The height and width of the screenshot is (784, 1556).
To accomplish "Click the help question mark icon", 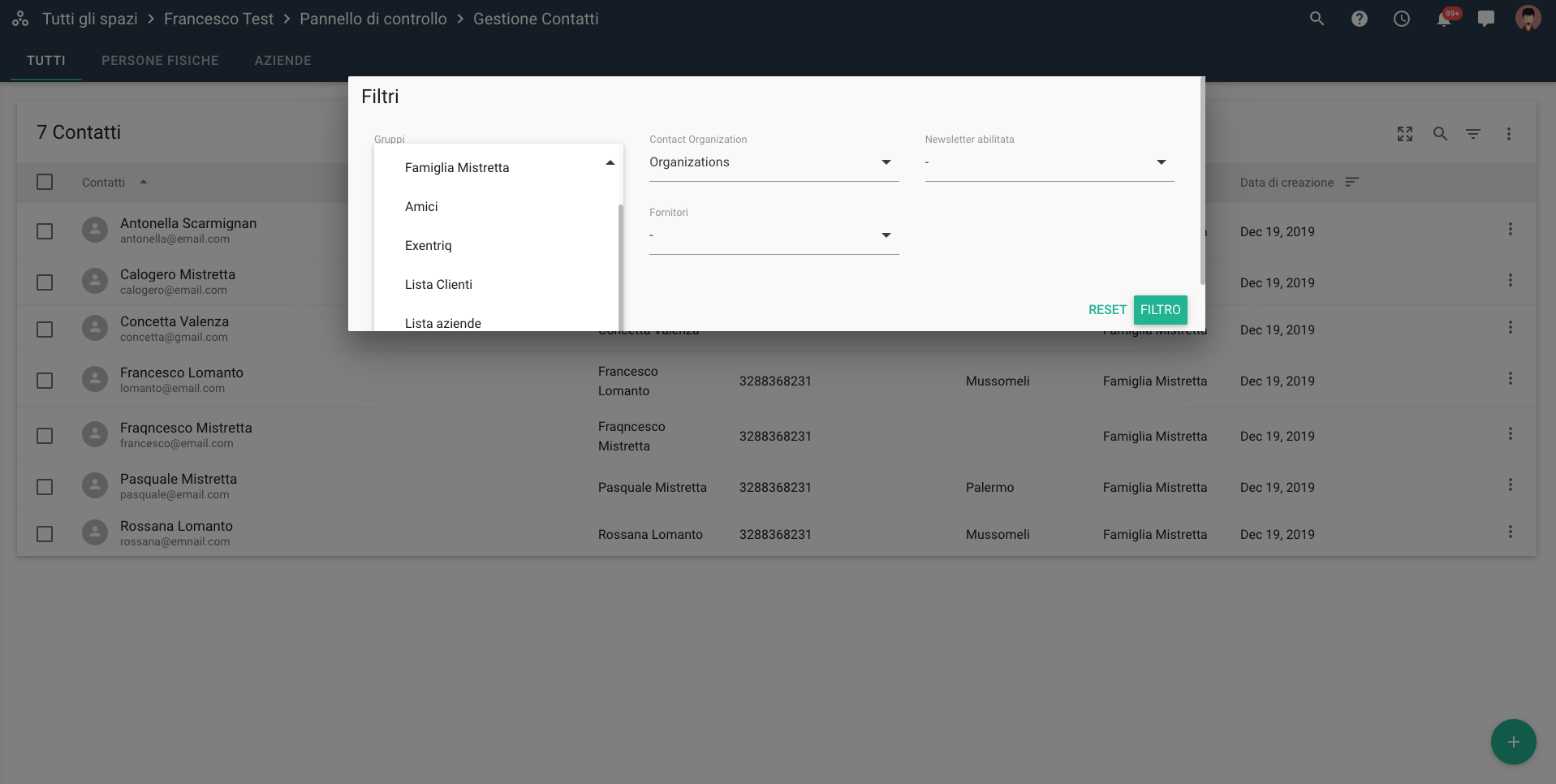I will 1359,19.
